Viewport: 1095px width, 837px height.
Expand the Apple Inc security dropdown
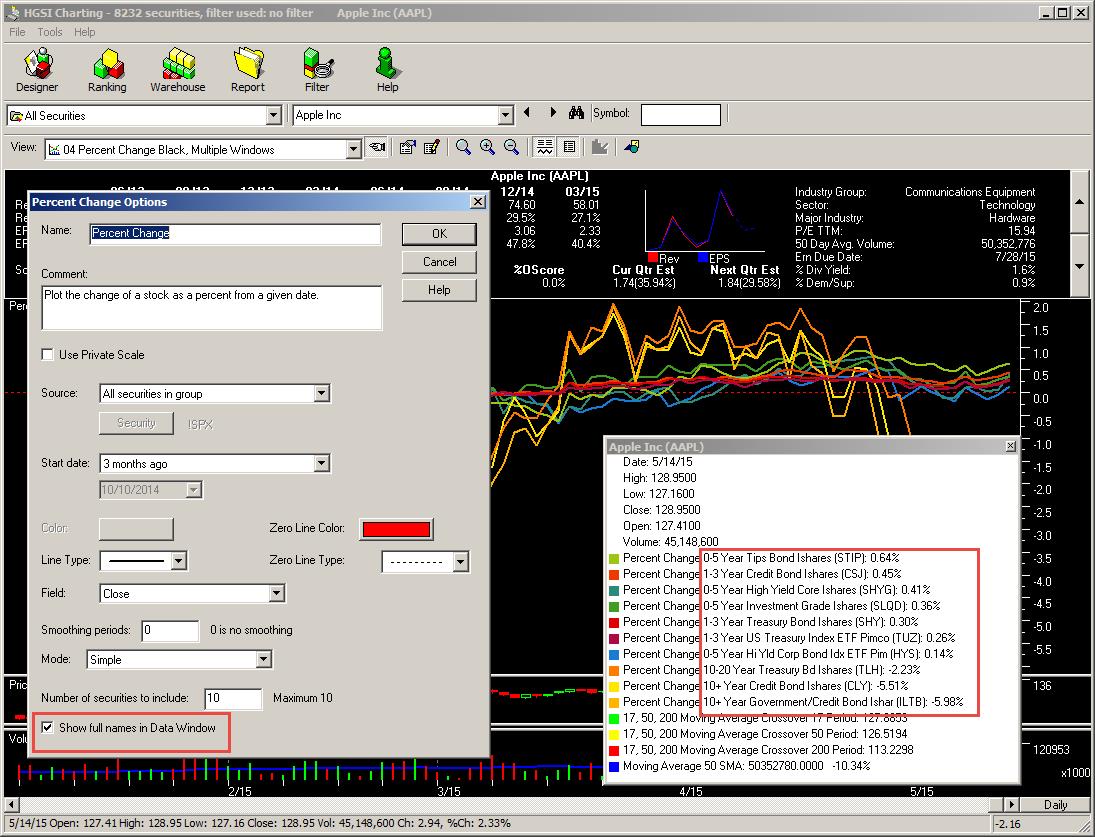click(x=506, y=115)
